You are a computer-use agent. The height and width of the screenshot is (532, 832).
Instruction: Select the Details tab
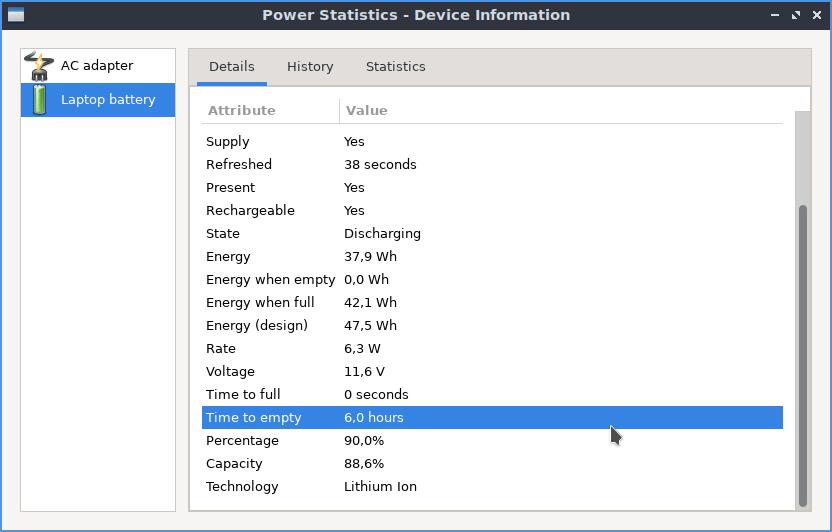232,67
